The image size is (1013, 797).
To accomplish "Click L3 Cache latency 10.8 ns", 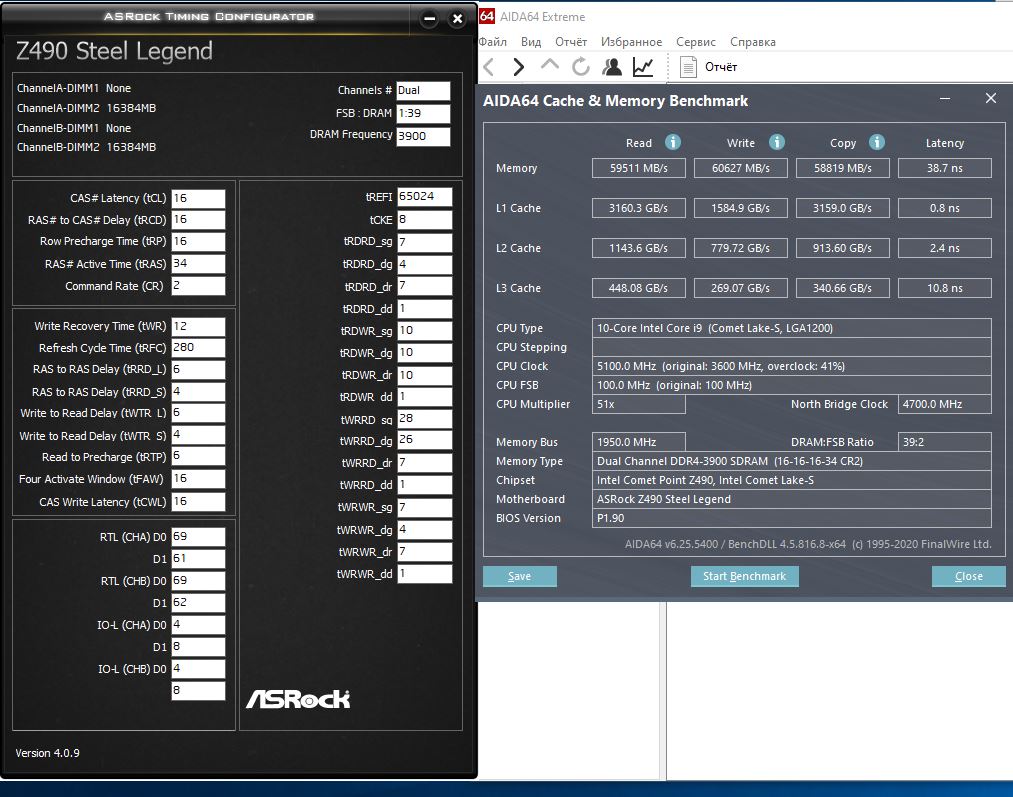I will pos(945,288).
